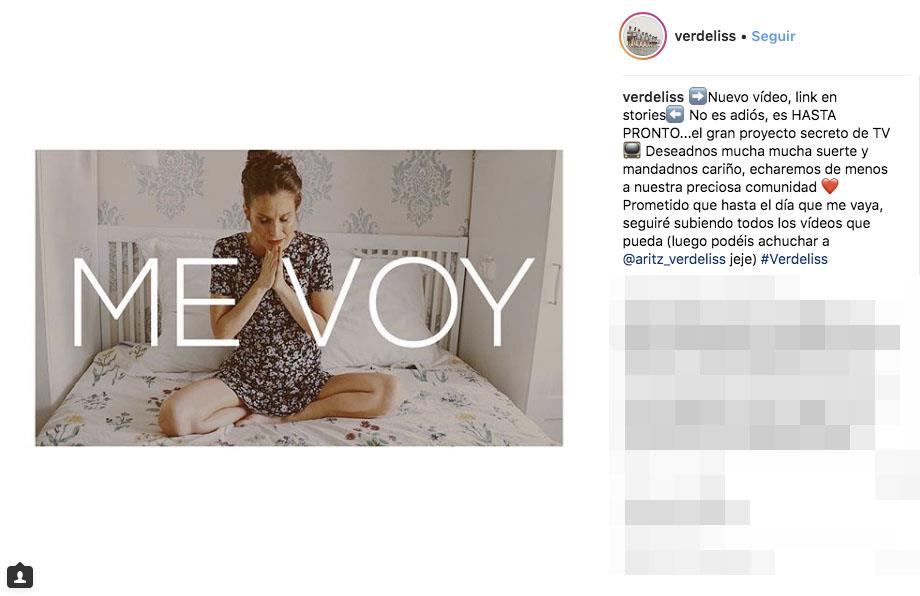Open verdeliss profile avatar picture
The width and height of the screenshot is (920, 596).
(x=642, y=36)
